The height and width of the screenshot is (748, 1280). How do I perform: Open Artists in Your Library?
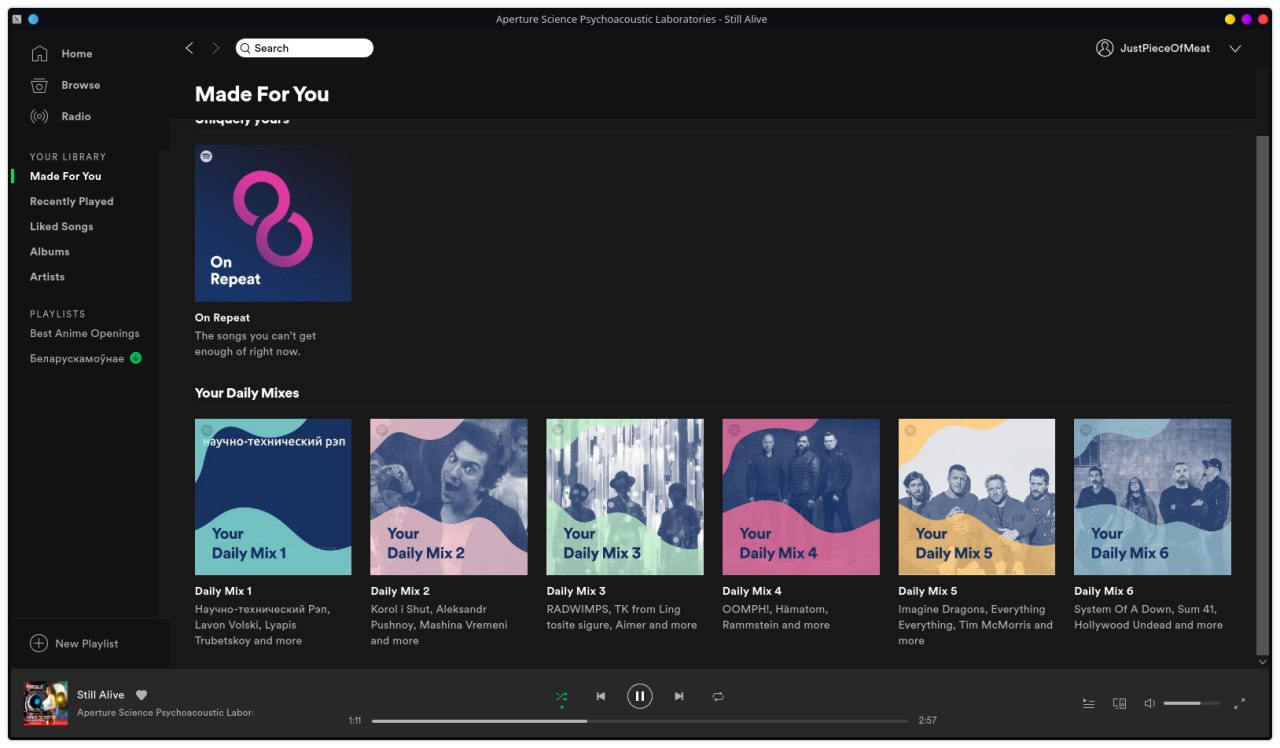pyautogui.click(x=47, y=276)
